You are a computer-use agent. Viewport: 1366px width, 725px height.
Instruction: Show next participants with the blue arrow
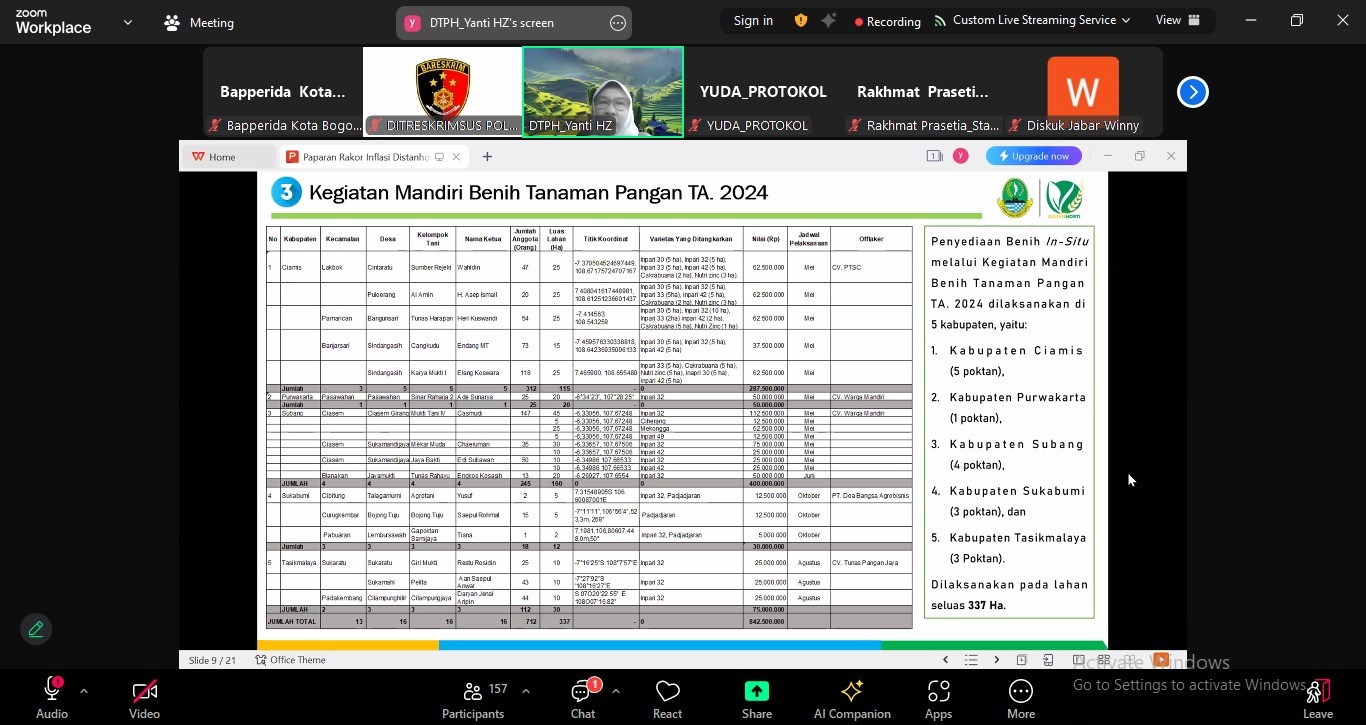(x=1192, y=92)
